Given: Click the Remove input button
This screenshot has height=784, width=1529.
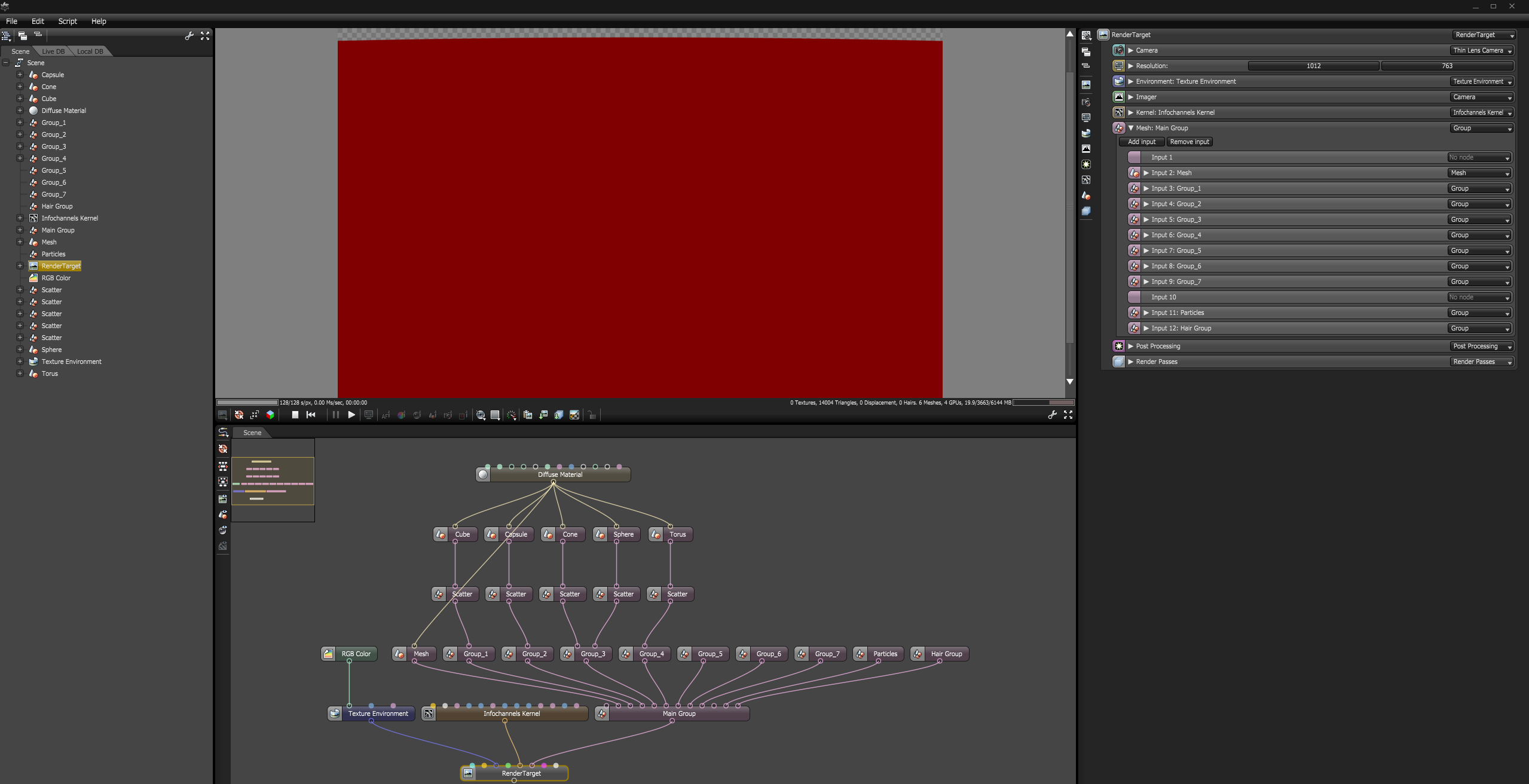Looking at the screenshot, I should (x=1189, y=142).
